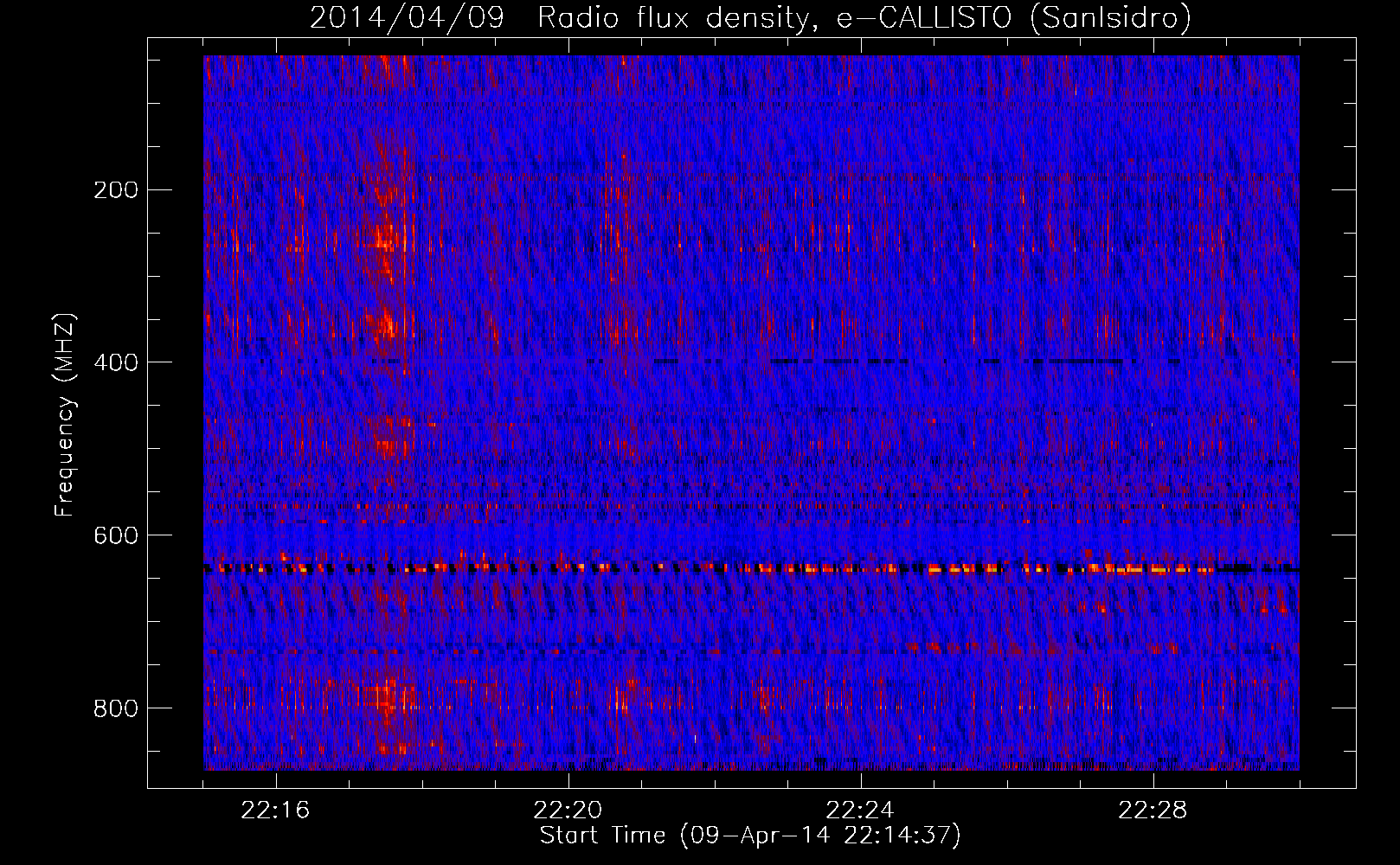This screenshot has width=1400, height=865.
Task: Click the 600 frequency tick label
Action: 116,535
